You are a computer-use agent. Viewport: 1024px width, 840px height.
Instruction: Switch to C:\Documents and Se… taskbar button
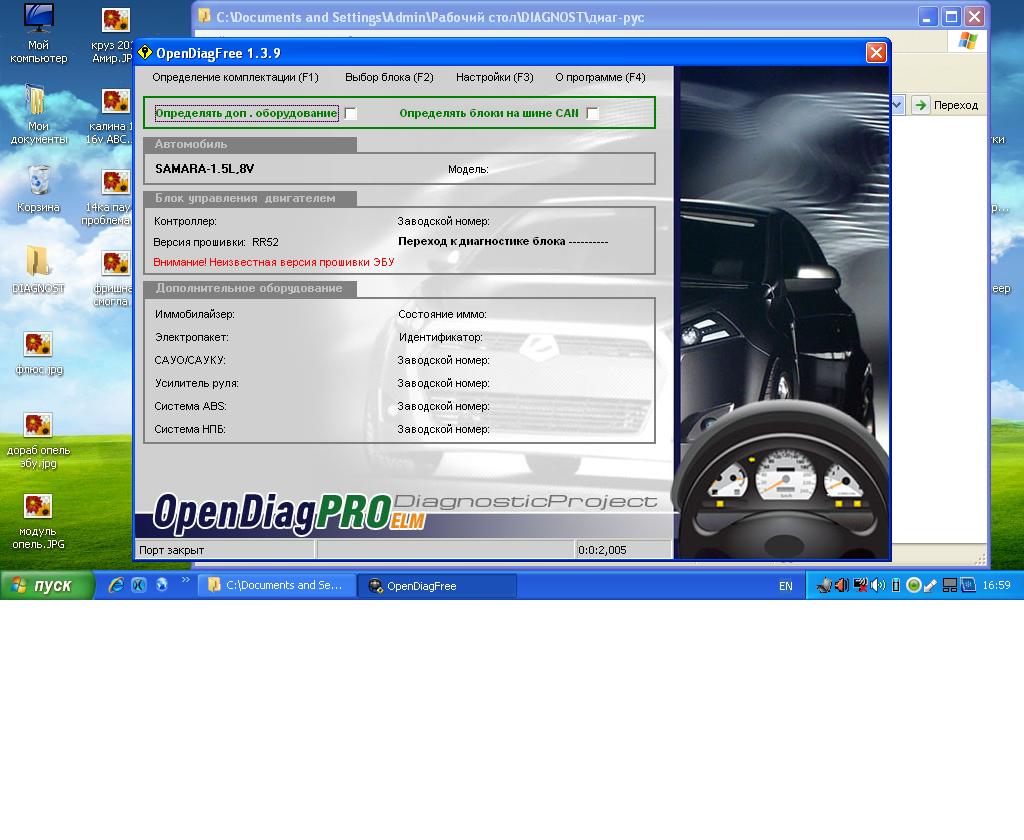(277, 585)
